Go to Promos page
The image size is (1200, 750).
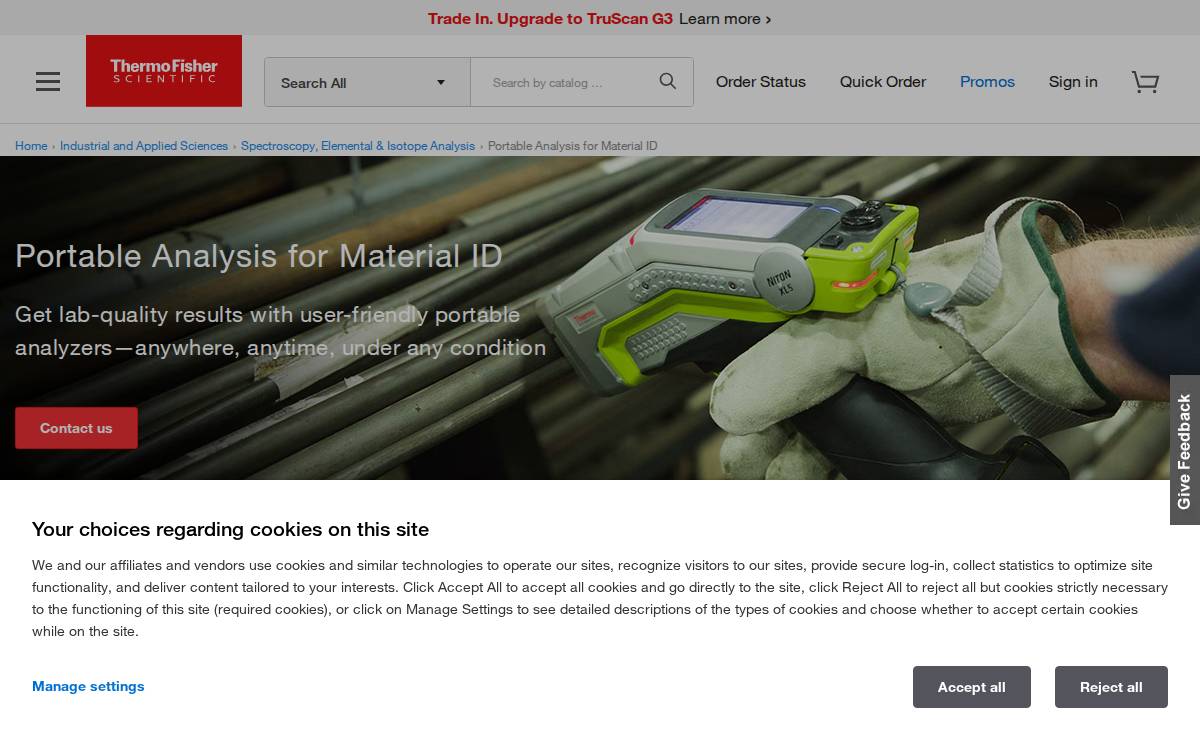987,82
